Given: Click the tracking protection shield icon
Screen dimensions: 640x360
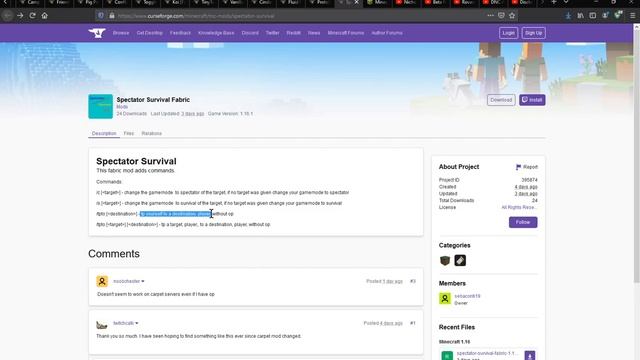Looking at the screenshot, I should click(101, 16).
